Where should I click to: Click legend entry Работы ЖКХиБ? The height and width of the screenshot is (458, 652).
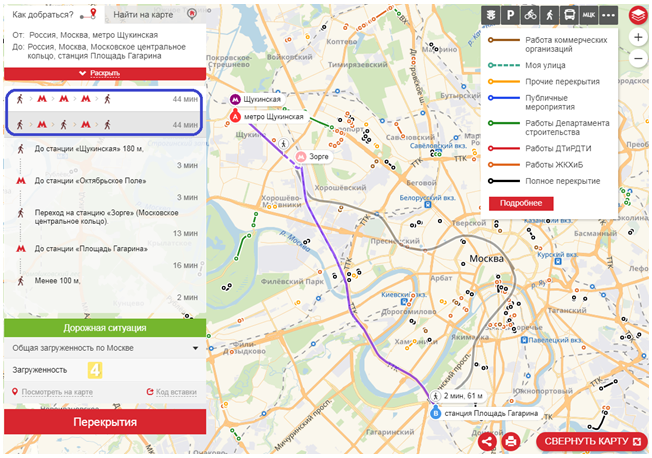tap(554, 165)
